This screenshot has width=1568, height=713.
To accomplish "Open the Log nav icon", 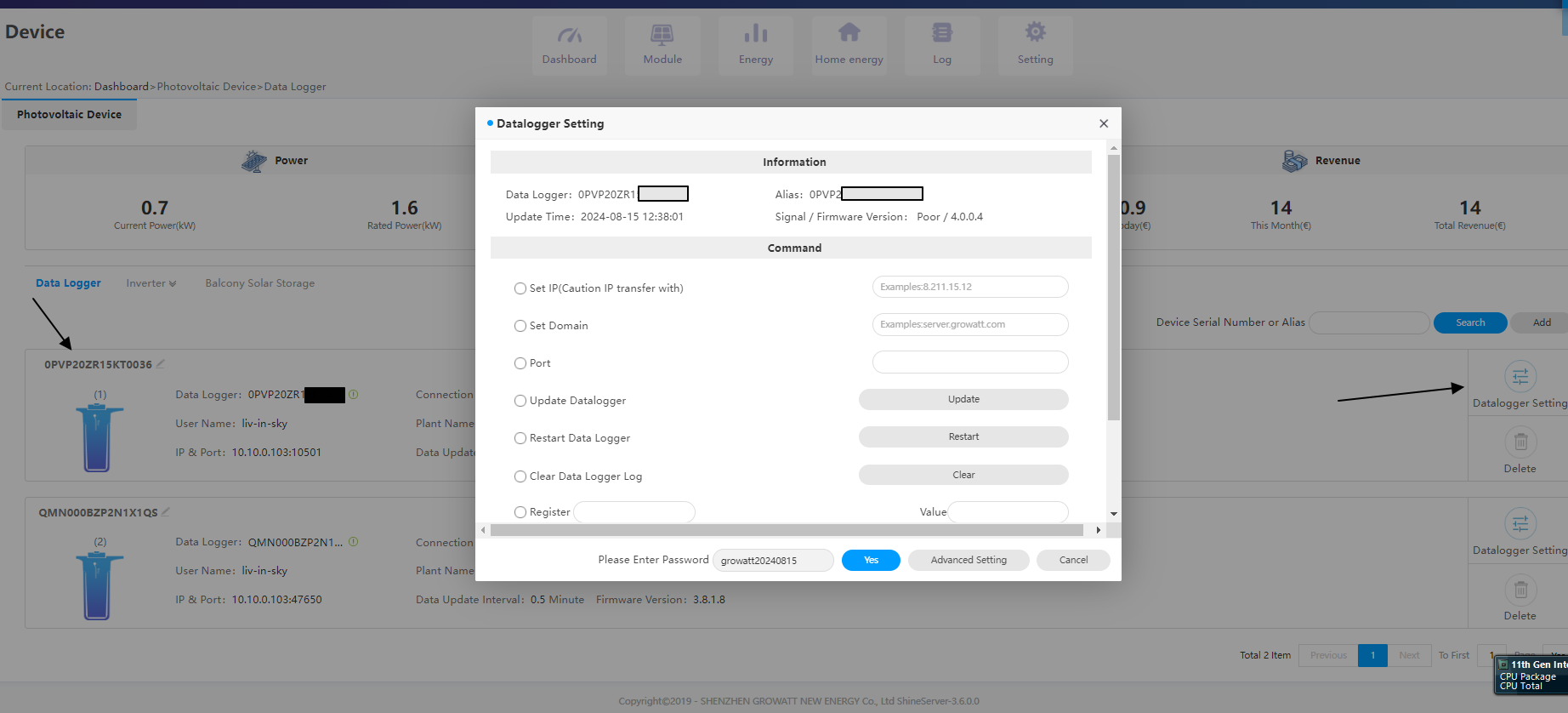I will pyautogui.click(x=942, y=33).
